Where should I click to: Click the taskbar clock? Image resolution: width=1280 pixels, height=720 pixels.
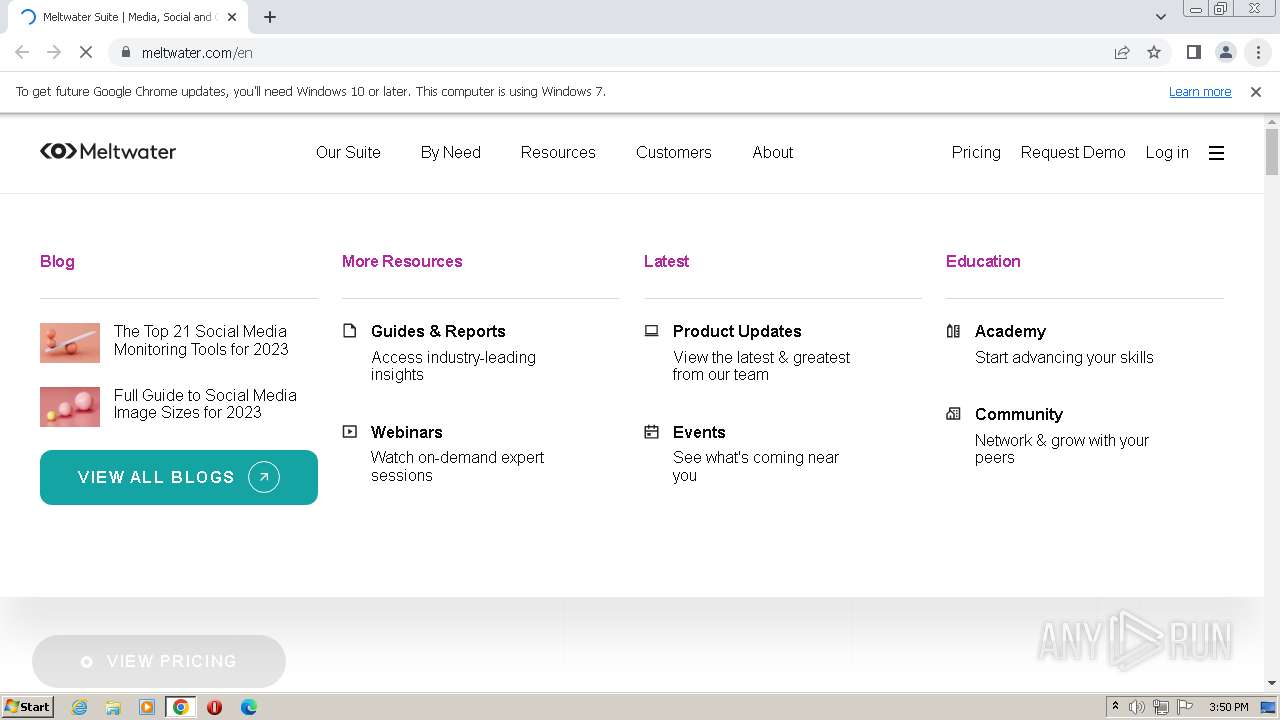point(1228,707)
